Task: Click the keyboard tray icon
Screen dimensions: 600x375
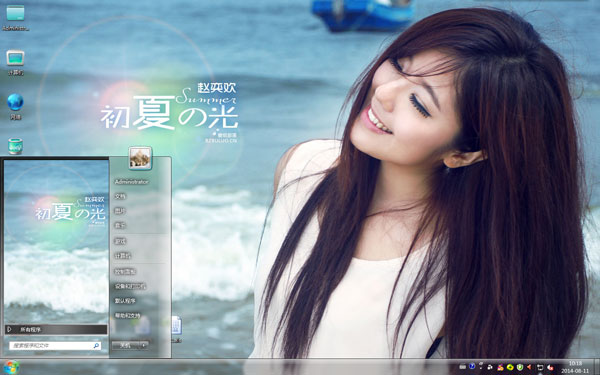Action: click(x=463, y=367)
